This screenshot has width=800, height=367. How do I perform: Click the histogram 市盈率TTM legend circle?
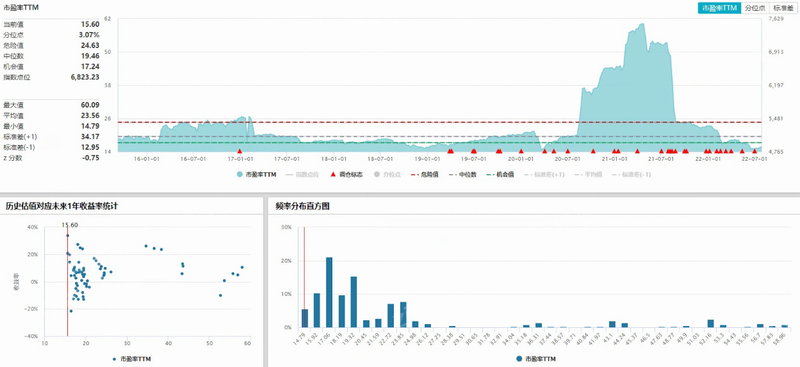pos(519,359)
